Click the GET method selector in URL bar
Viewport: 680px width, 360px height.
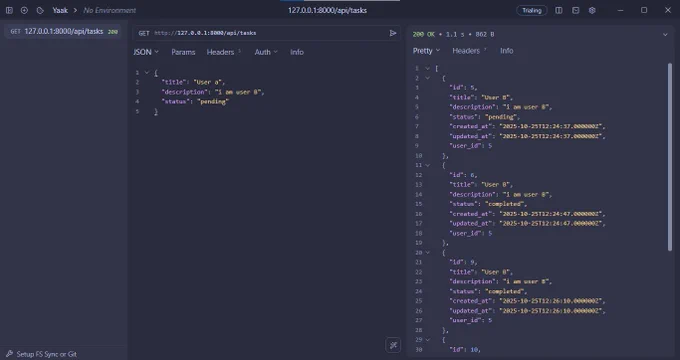[144, 33]
